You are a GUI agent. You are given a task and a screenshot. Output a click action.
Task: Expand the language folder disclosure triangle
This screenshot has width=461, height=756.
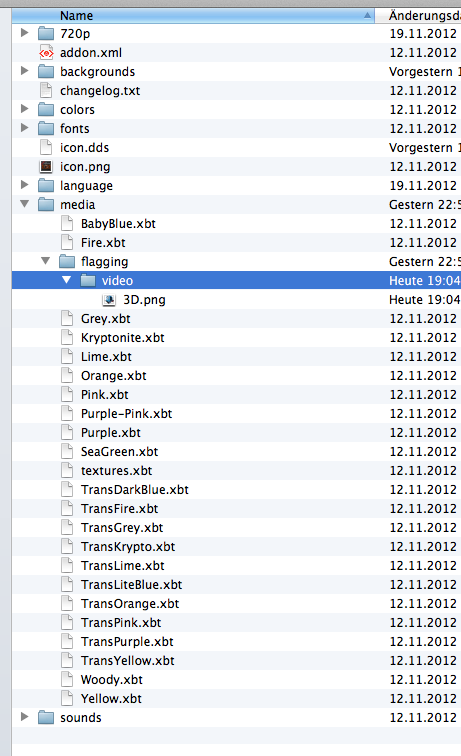(x=24, y=185)
